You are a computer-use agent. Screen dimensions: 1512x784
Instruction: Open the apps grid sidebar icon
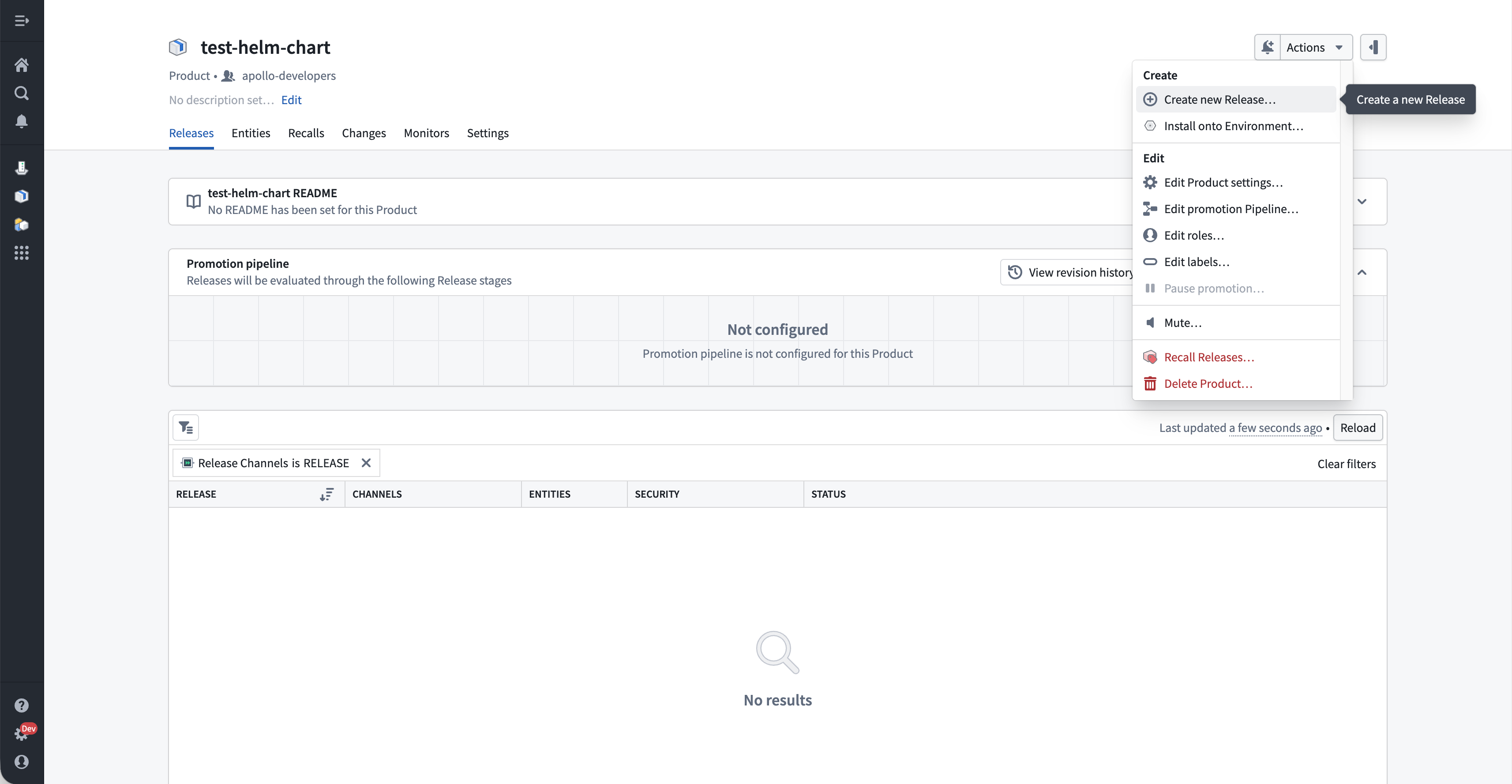[x=22, y=253]
